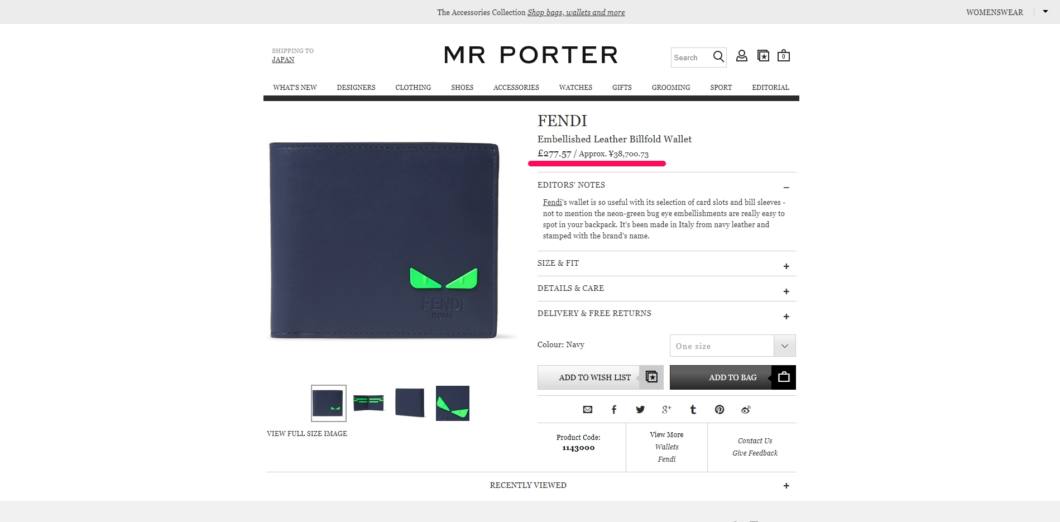
Task: Click the search magnifier icon
Action: pos(719,57)
